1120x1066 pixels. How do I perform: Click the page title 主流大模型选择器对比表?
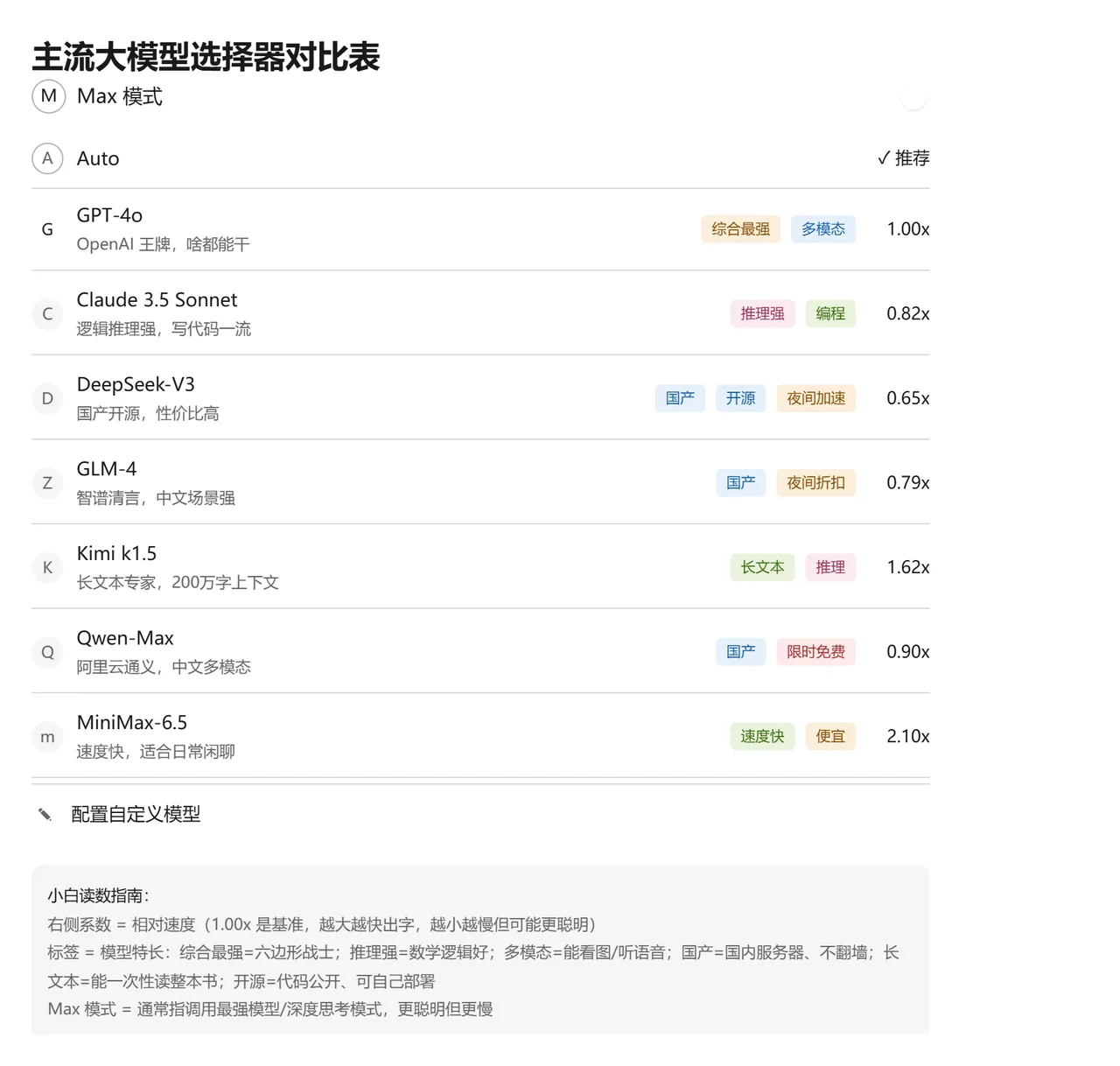click(206, 57)
